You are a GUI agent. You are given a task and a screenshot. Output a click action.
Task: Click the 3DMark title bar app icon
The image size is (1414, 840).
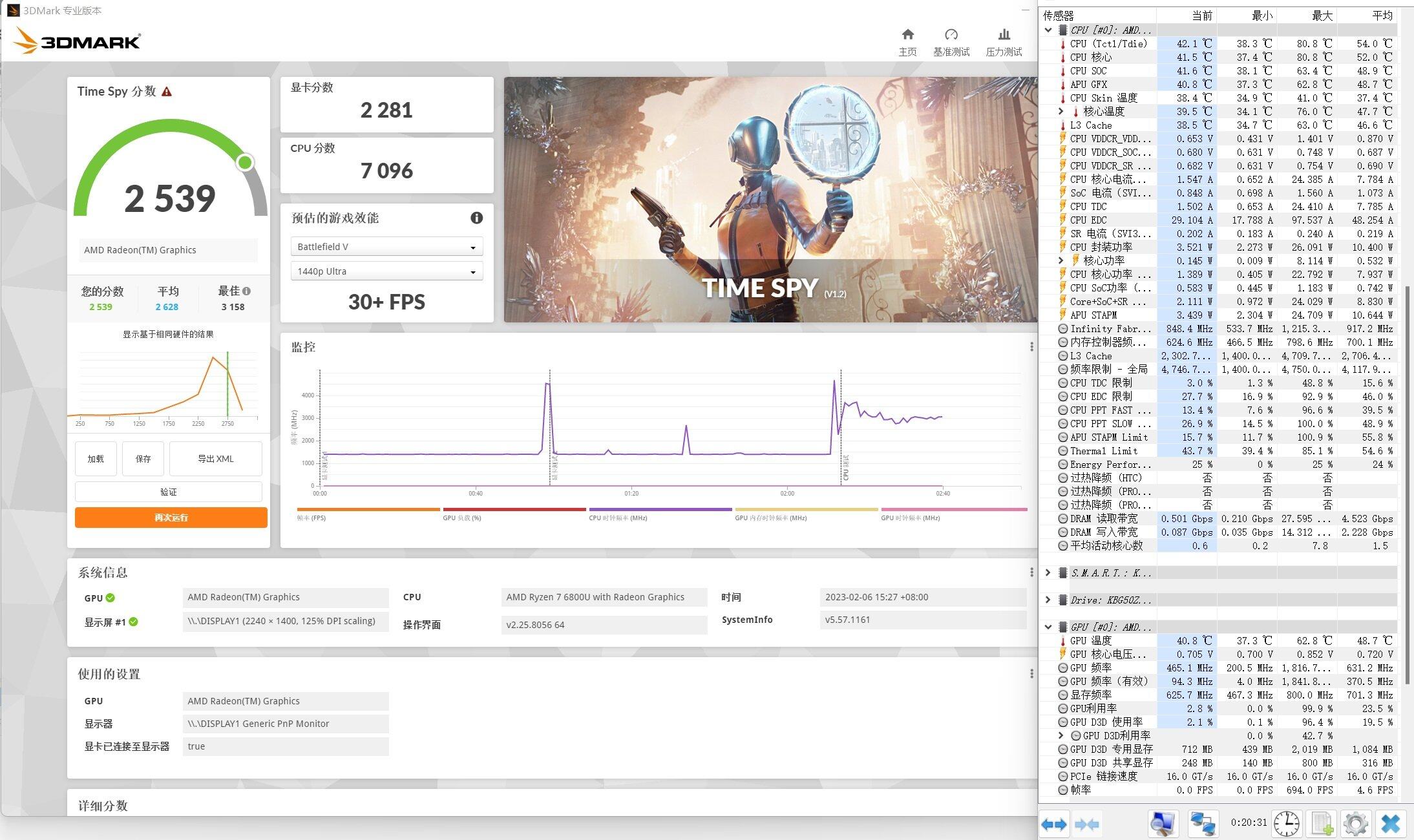tap(13, 10)
